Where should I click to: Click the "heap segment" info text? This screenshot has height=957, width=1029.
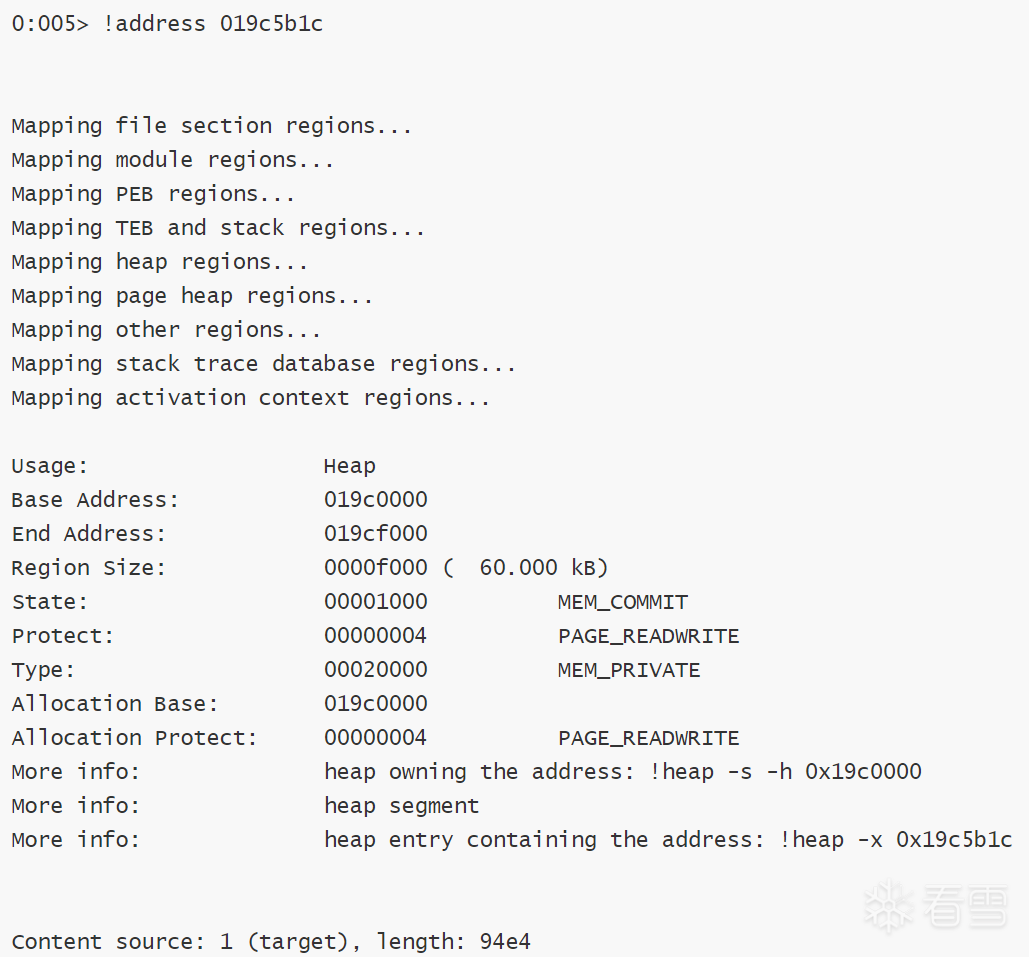[x=401, y=806]
